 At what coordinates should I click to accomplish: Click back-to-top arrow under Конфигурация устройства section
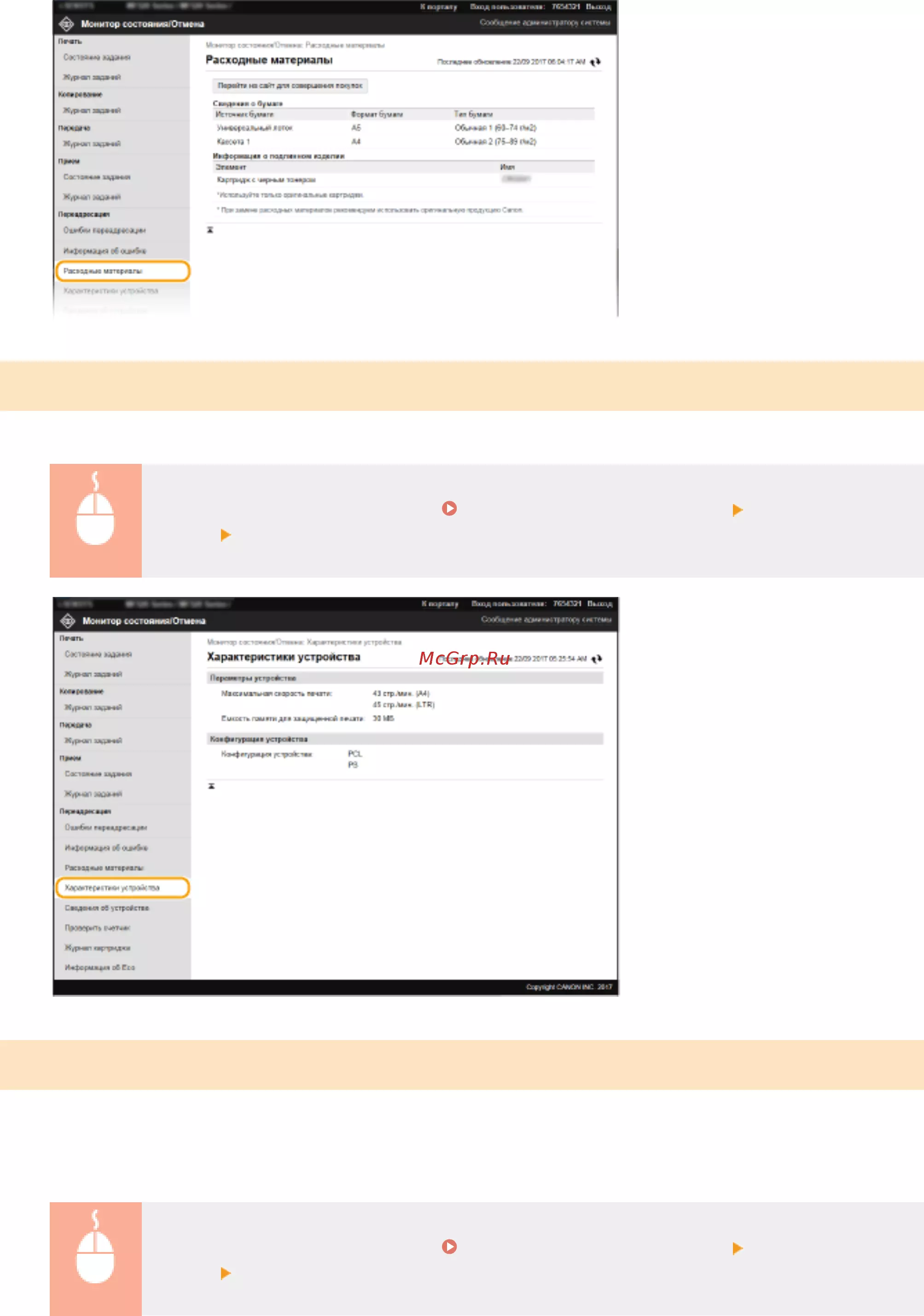[x=211, y=786]
